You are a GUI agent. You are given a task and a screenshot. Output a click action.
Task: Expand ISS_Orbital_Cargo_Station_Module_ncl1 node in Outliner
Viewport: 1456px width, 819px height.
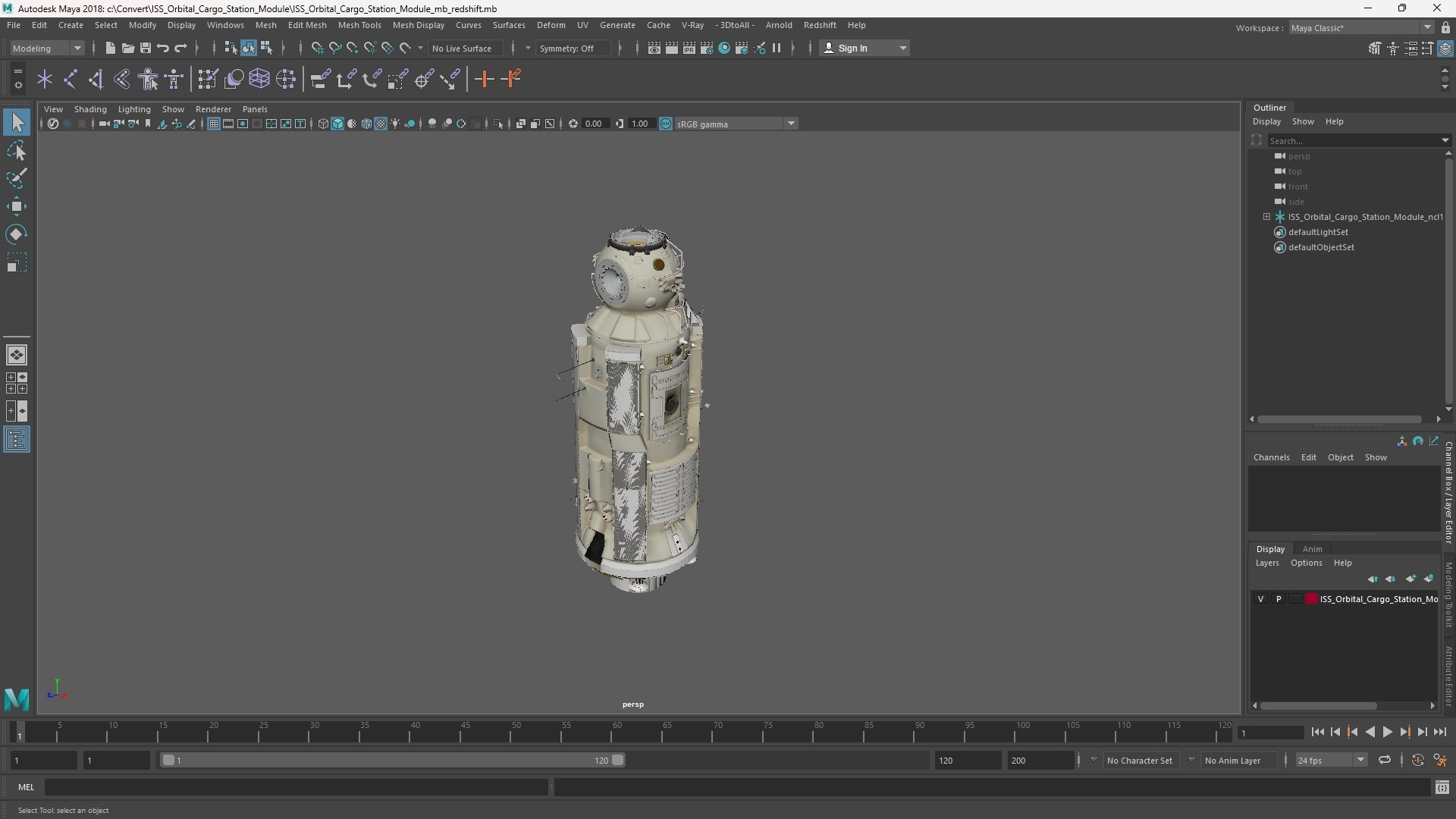(1266, 217)
